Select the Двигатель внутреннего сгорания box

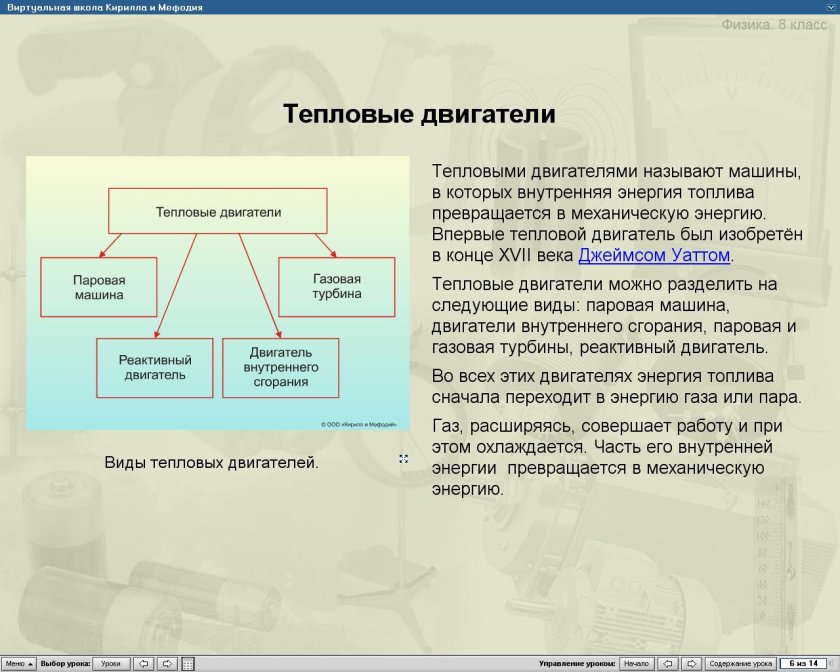point(283,367)
